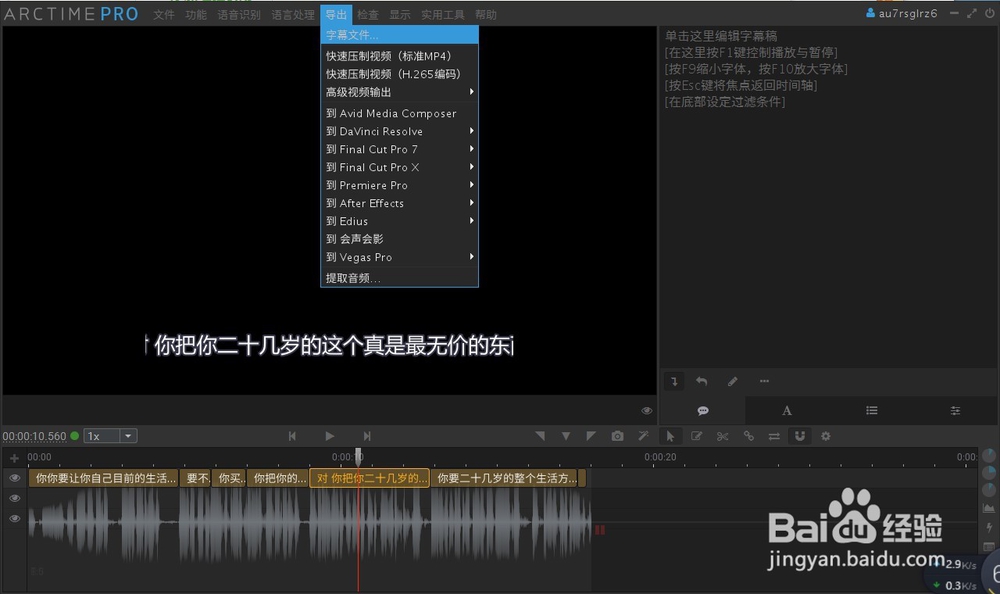
Task: Click the pencil edit icon in subtitle panel
Action: click(x=732, y=382)
